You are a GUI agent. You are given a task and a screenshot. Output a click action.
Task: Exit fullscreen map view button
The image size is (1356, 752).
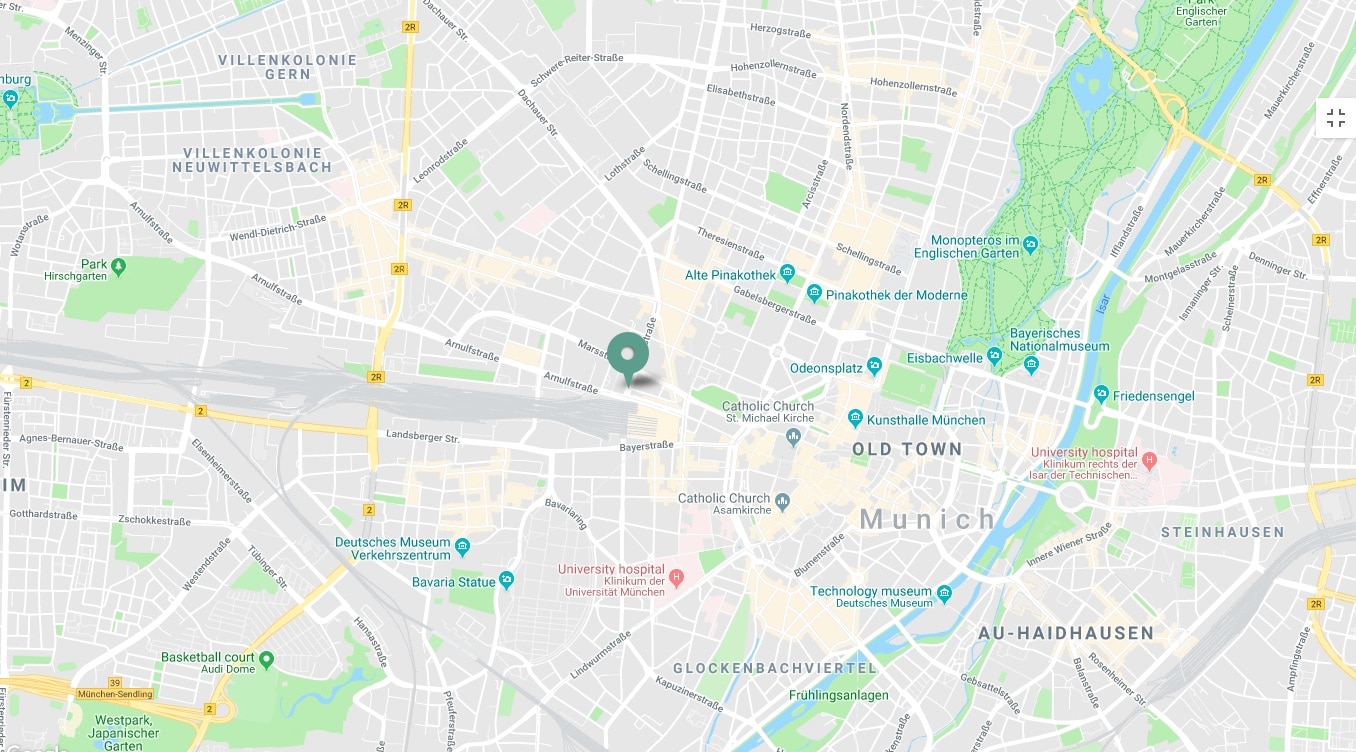1336,118
